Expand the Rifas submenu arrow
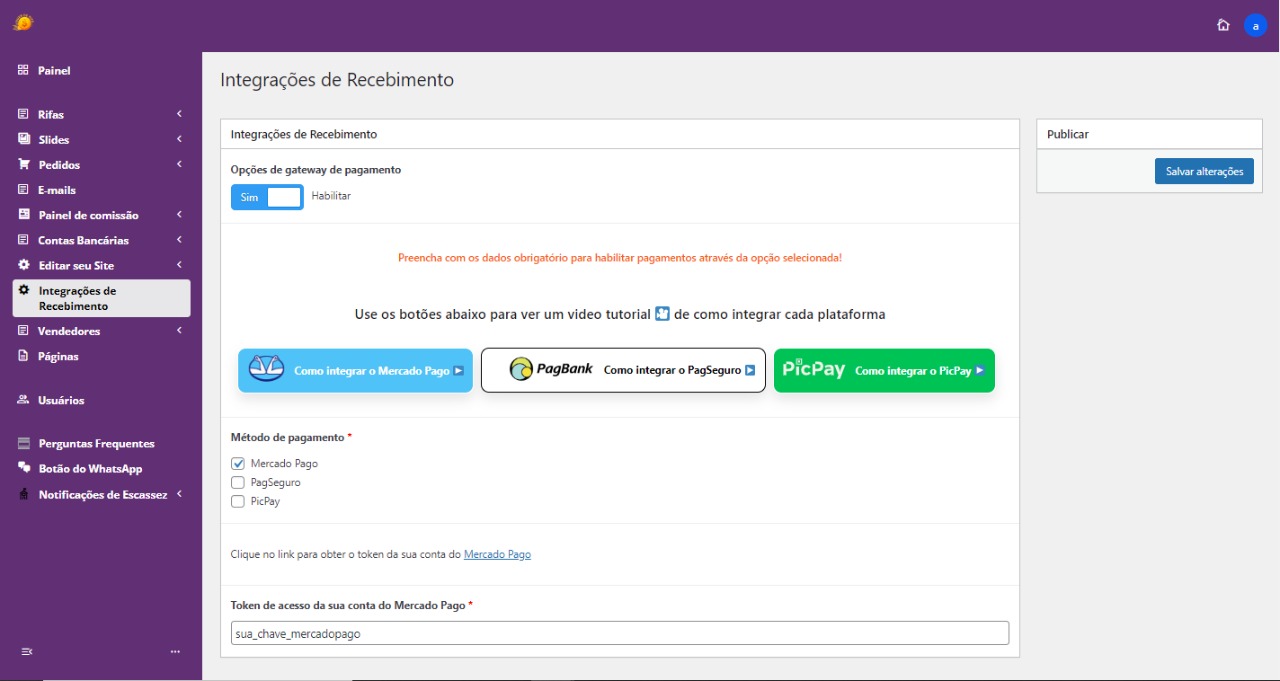 coord(179,114)
